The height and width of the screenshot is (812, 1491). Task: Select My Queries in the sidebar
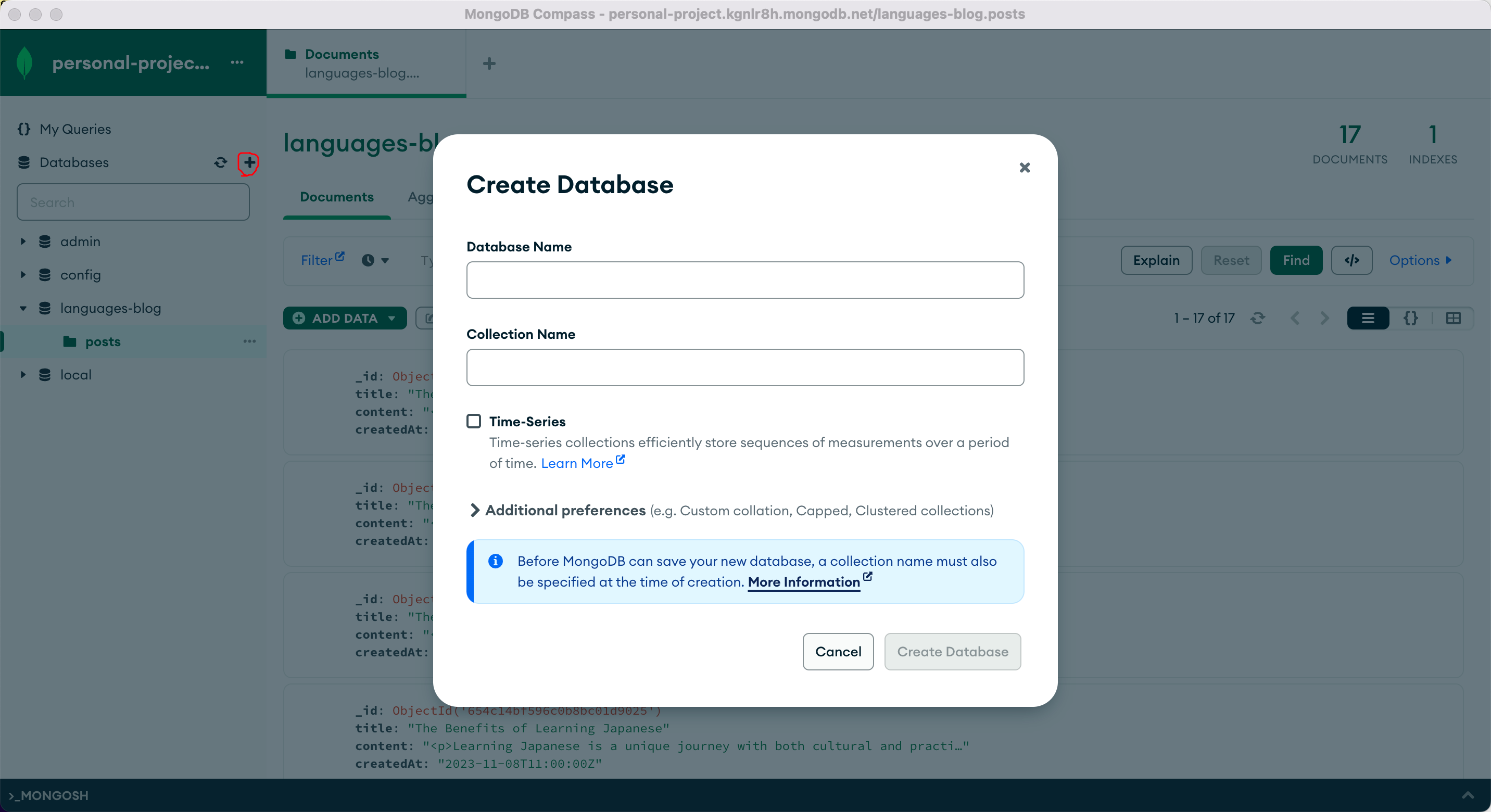[x=74, y=129]
